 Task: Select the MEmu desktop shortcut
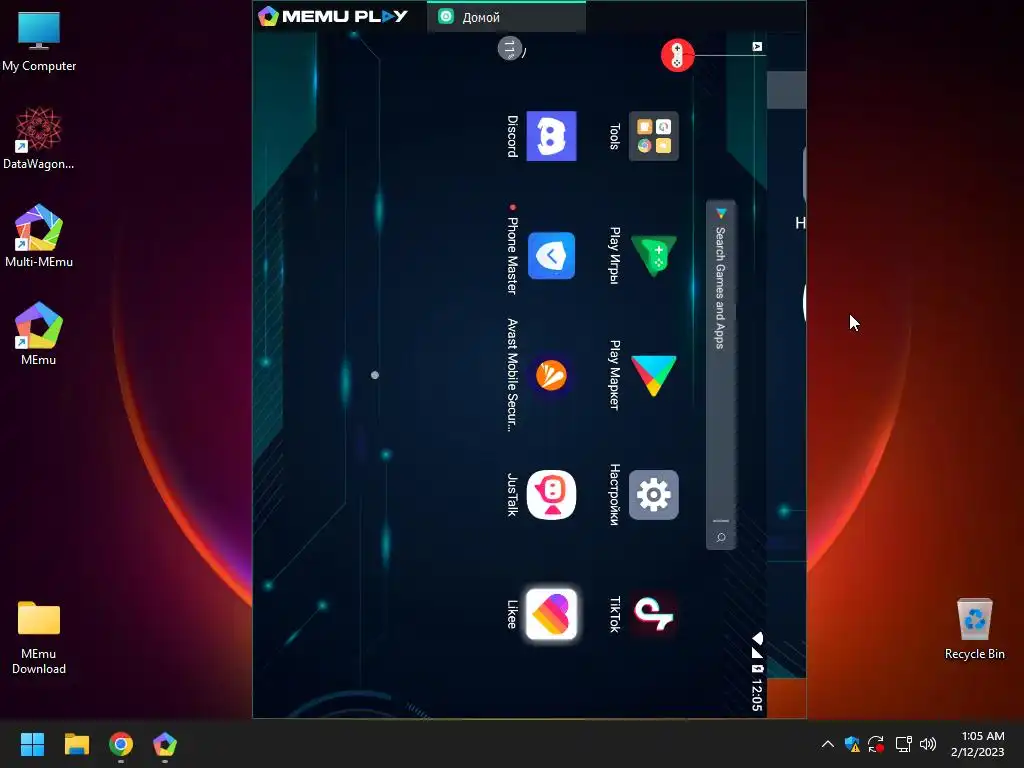39,334
